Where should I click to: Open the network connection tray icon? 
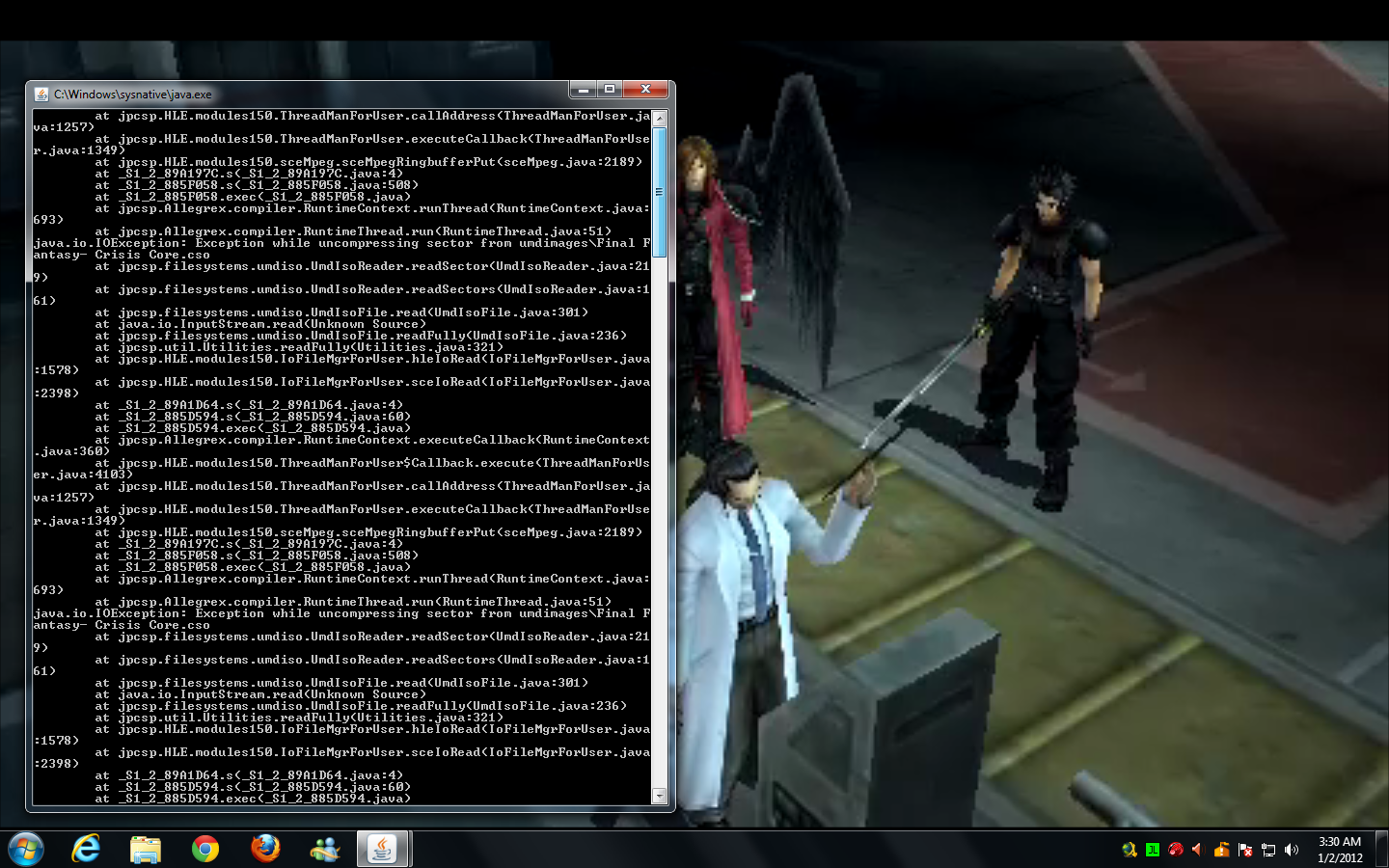click(1268, 850)
